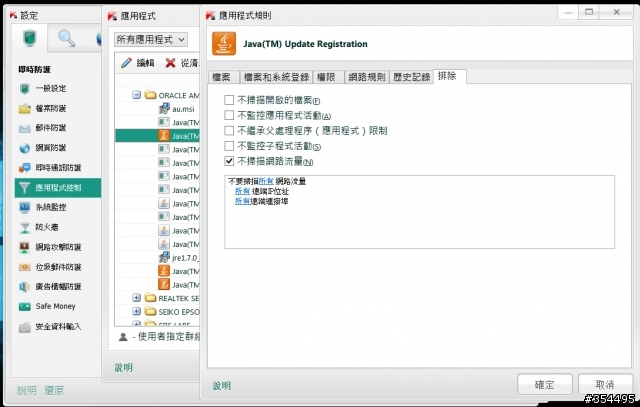This screenshot has height=407, width=640.
Task: Switch to the 歷史記錄 tab
Action: pos(411,77)
